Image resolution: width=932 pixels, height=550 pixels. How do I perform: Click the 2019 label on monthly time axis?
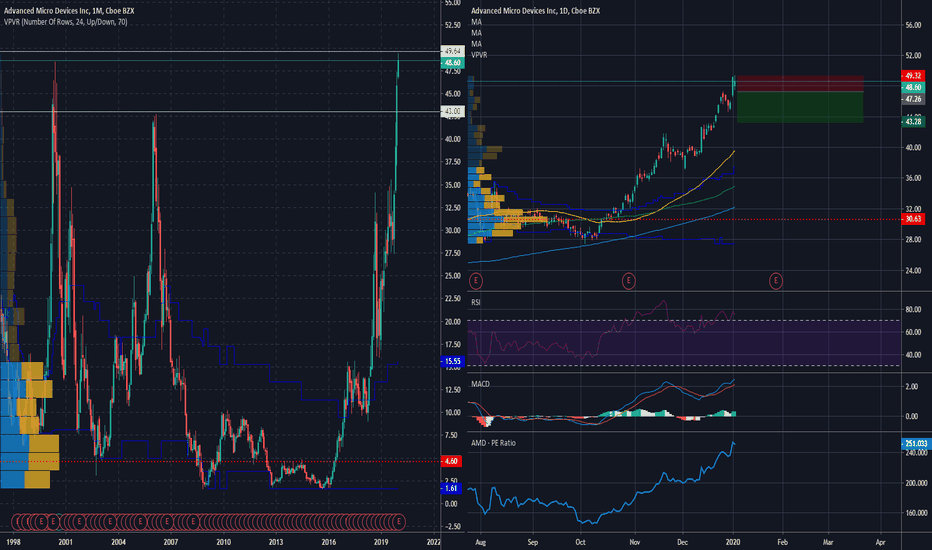(x=381, y=542)
